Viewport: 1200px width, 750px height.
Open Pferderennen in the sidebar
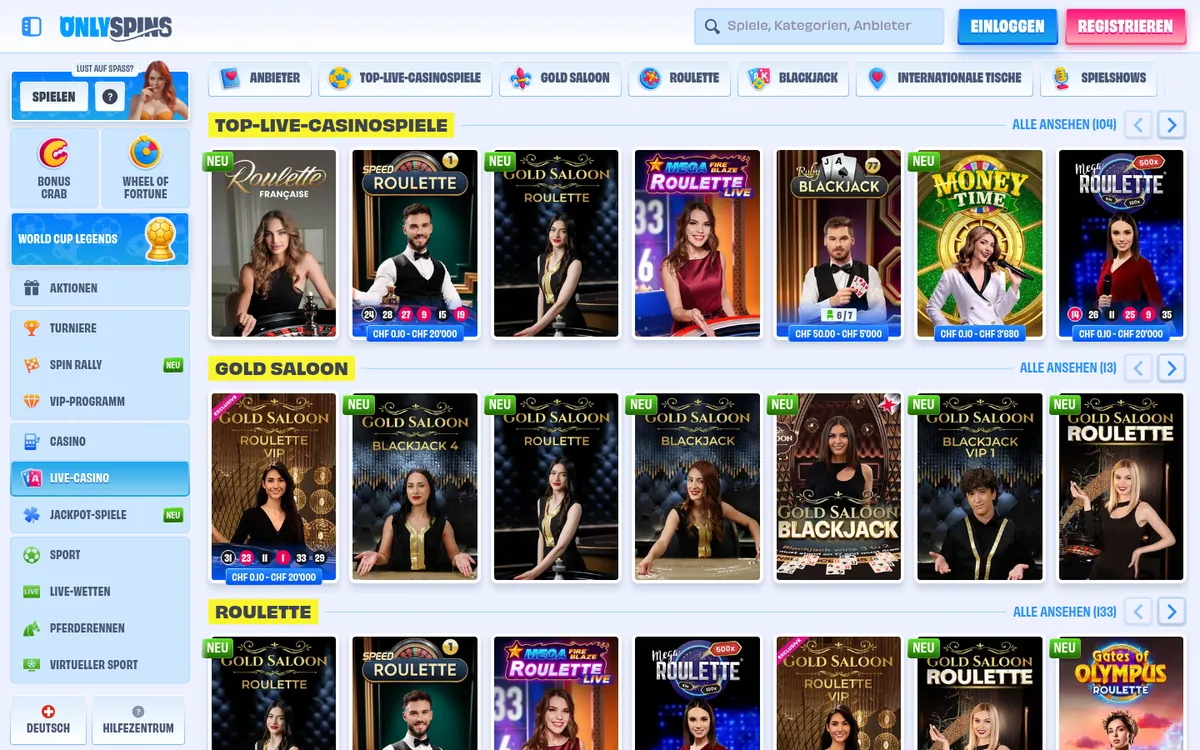(x=100, y=628)
